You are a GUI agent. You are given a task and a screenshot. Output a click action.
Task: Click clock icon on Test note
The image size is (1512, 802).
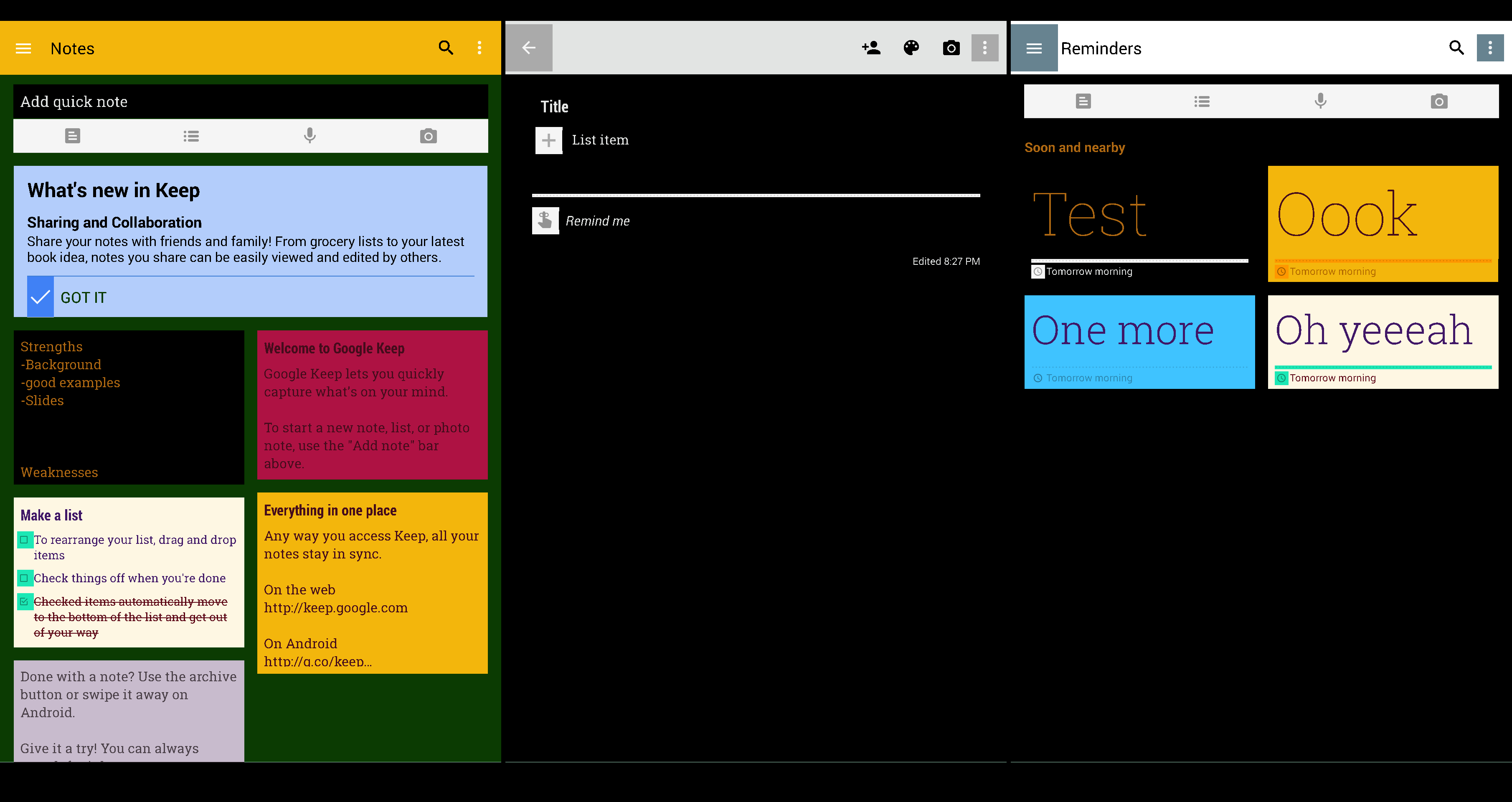1038,272
